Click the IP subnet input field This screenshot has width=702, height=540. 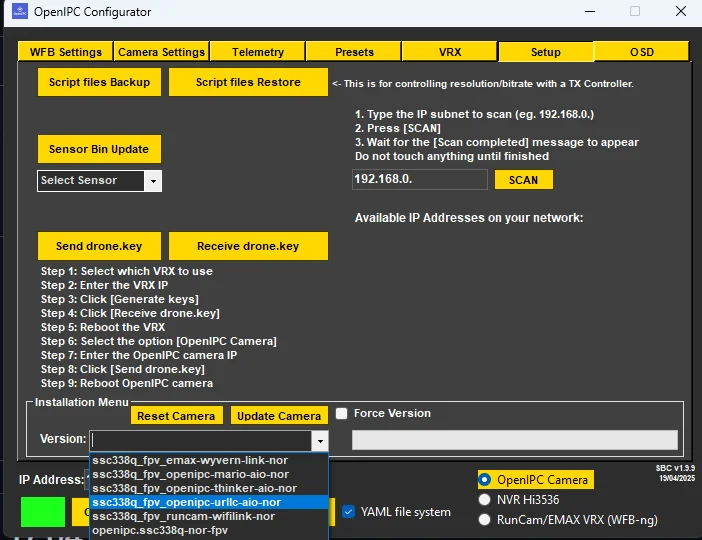(419, 179)
